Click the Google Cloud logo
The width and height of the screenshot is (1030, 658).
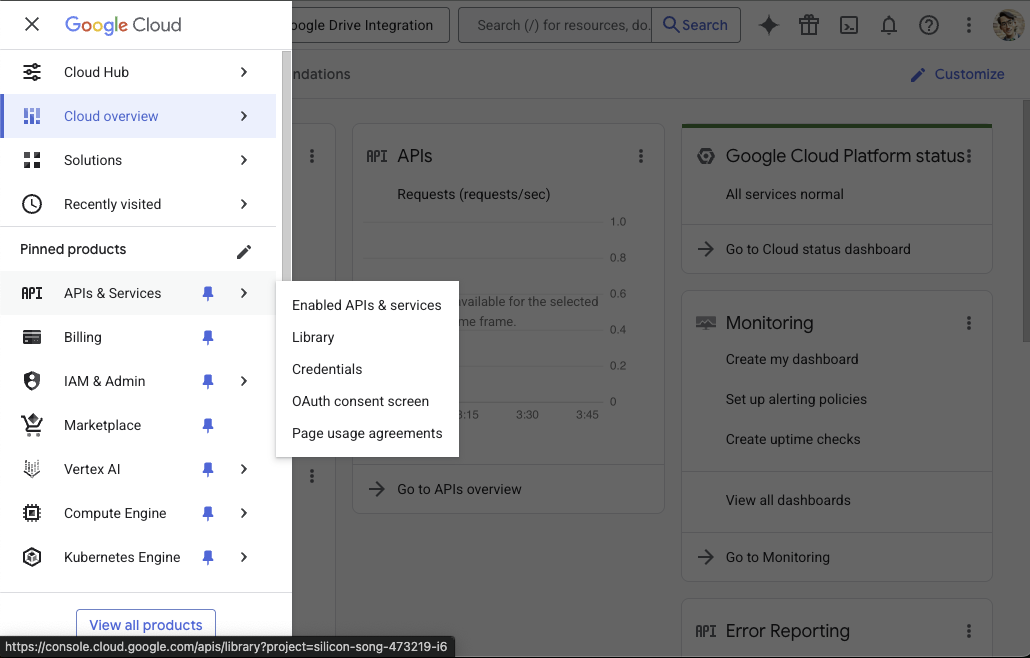123,25
